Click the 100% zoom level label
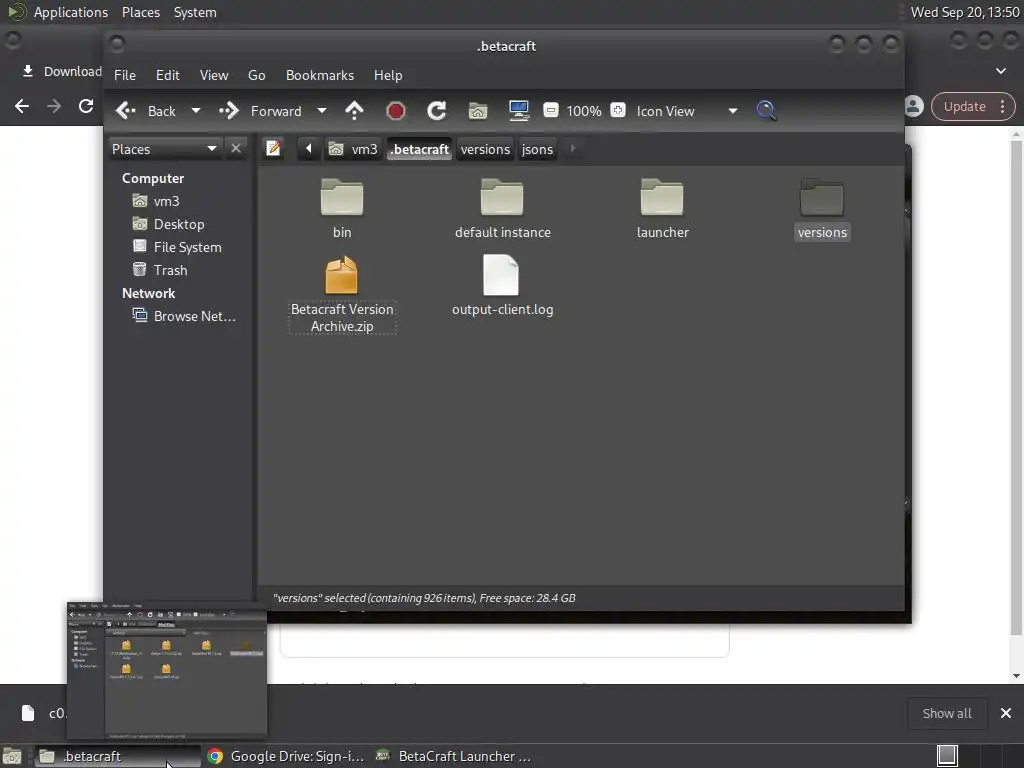Image resolution: width=1024 pixels, height=768 pixels. tap(584, 111)
